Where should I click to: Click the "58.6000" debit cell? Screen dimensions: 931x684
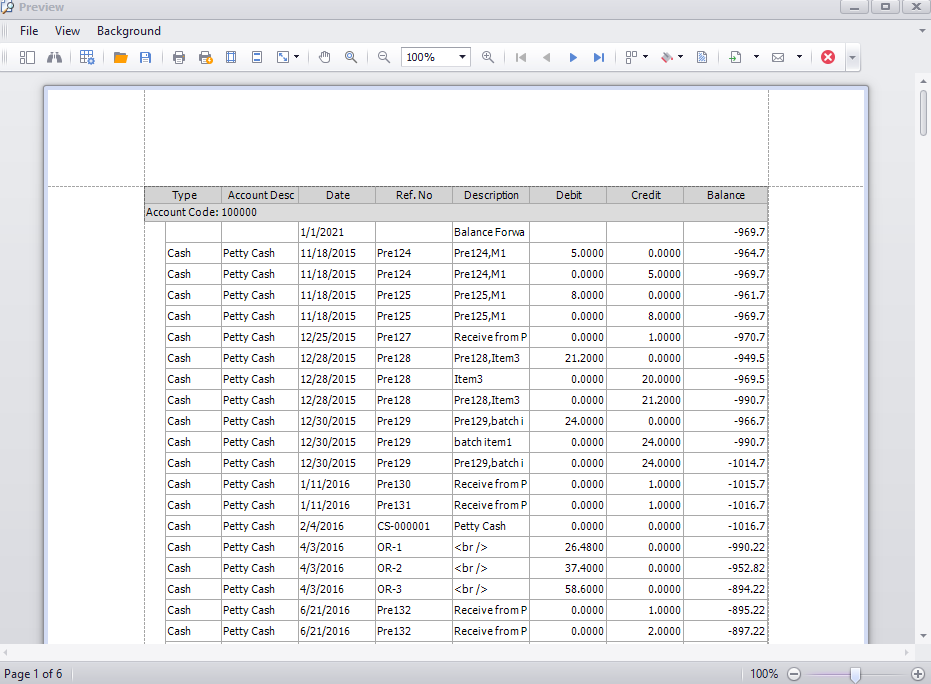568,589
